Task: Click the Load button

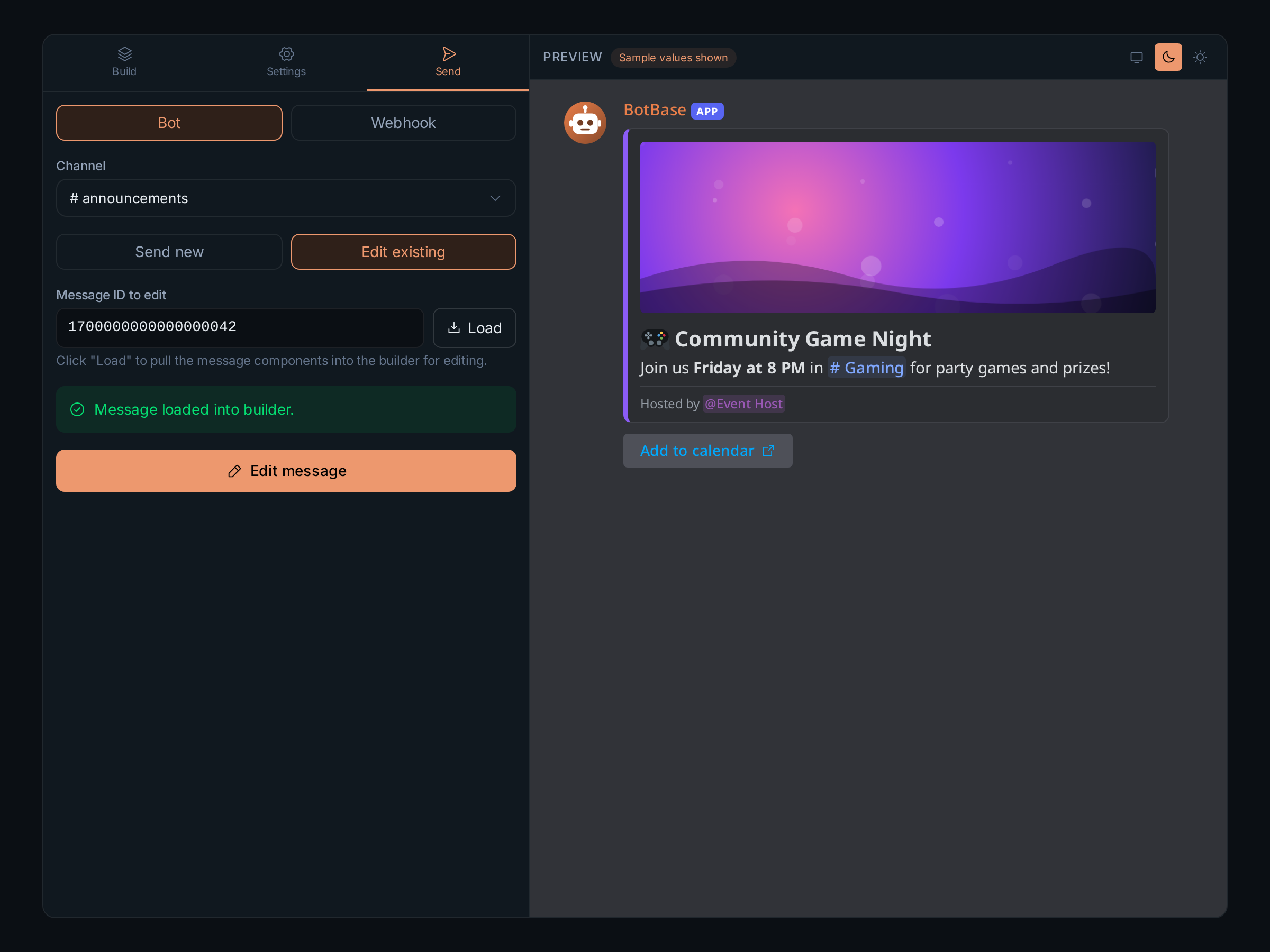Action: (x=474, y=328)
